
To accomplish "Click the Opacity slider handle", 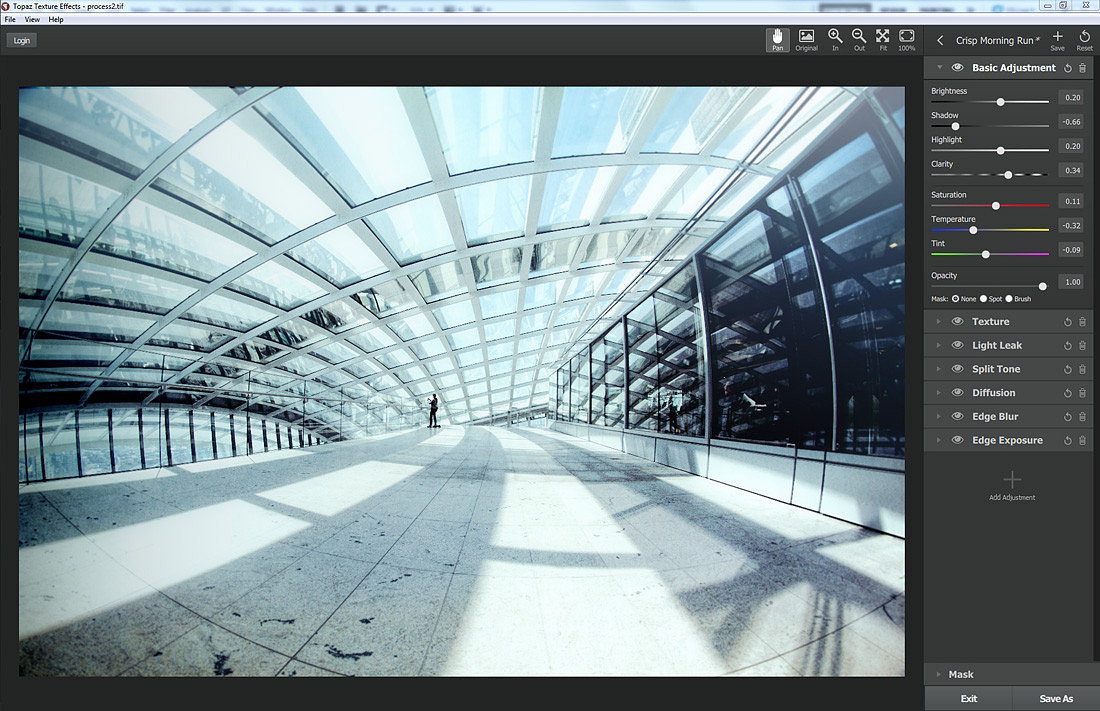I will tap(1042, 286).
